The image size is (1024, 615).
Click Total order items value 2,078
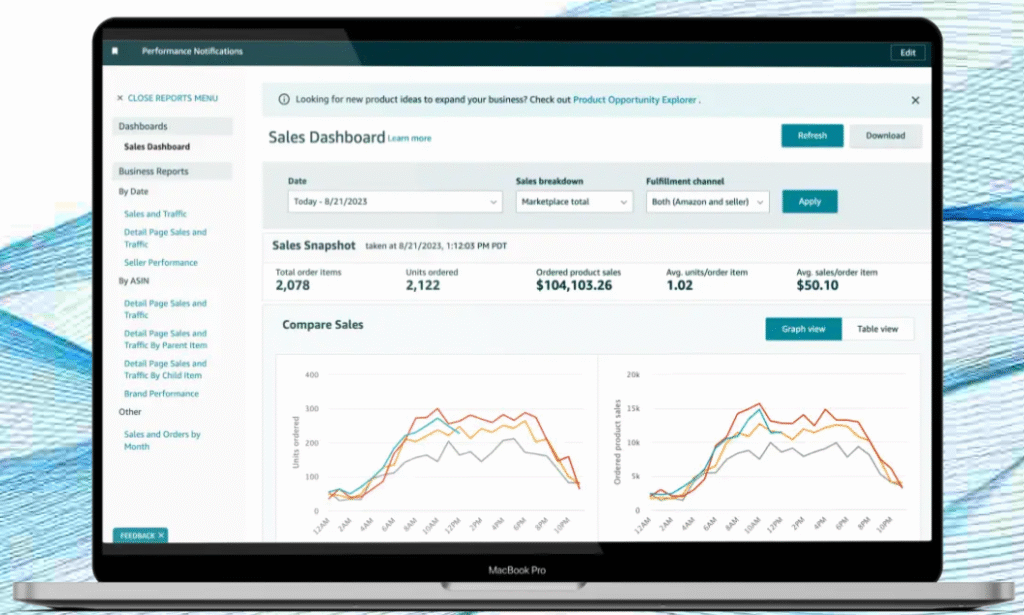(x=293, y=285)
